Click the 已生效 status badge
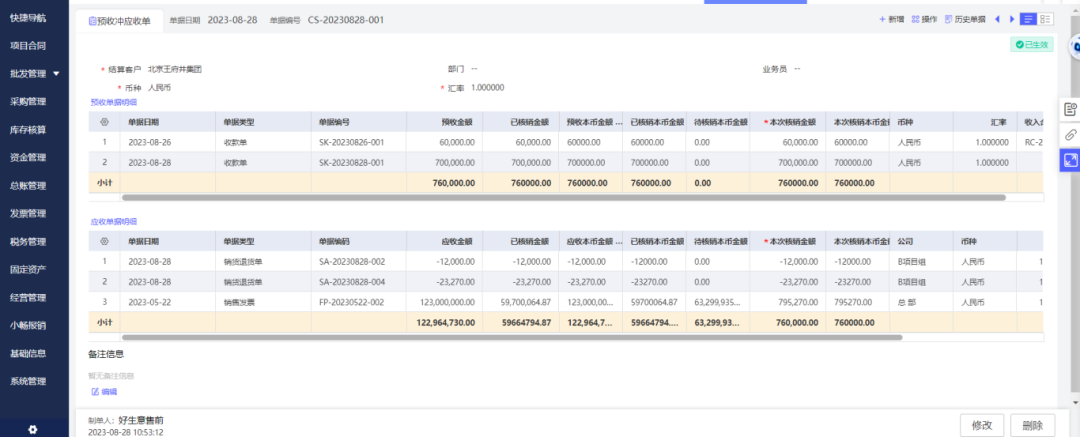Image resolution: width=1080 pixels, height=437 pixels. [x=1031, y=45]
